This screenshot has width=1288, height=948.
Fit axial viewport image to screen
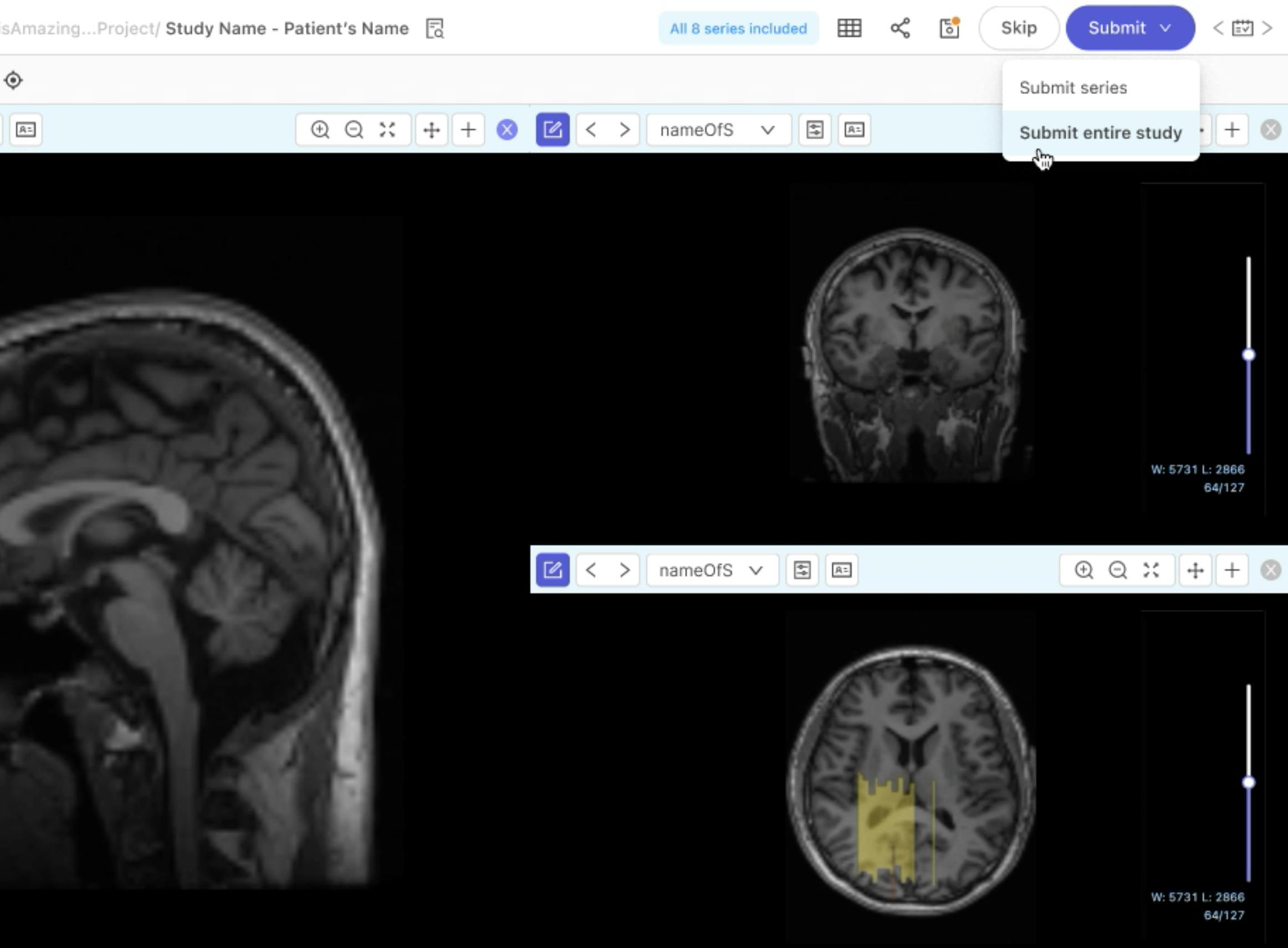coord(1151,570)
